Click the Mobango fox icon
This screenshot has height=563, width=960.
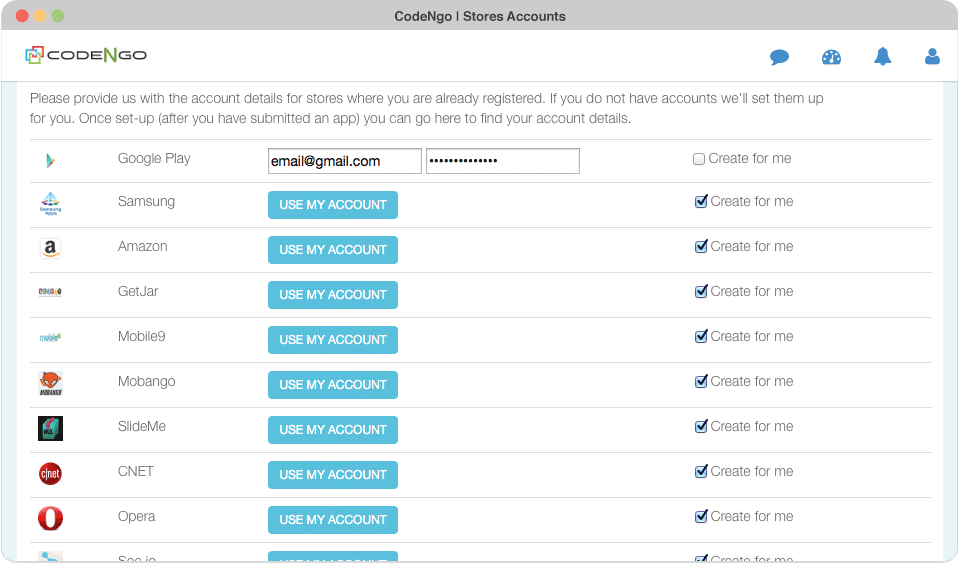(50, 384)
